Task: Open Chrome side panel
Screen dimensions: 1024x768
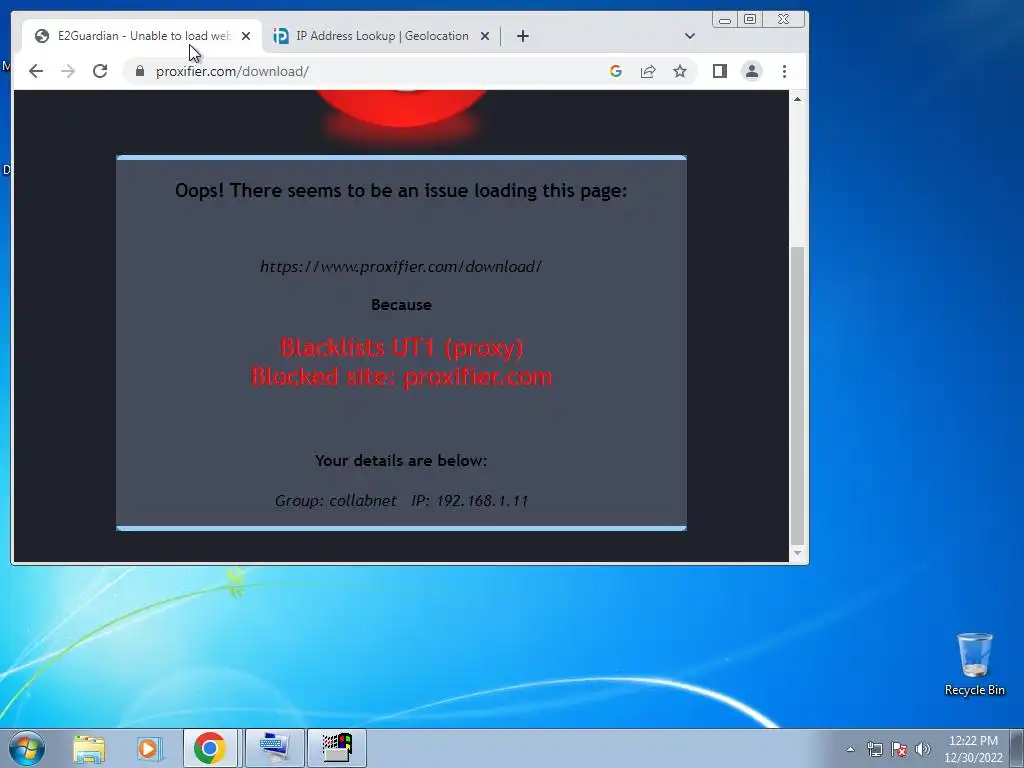Action: (x=720, y=71)
